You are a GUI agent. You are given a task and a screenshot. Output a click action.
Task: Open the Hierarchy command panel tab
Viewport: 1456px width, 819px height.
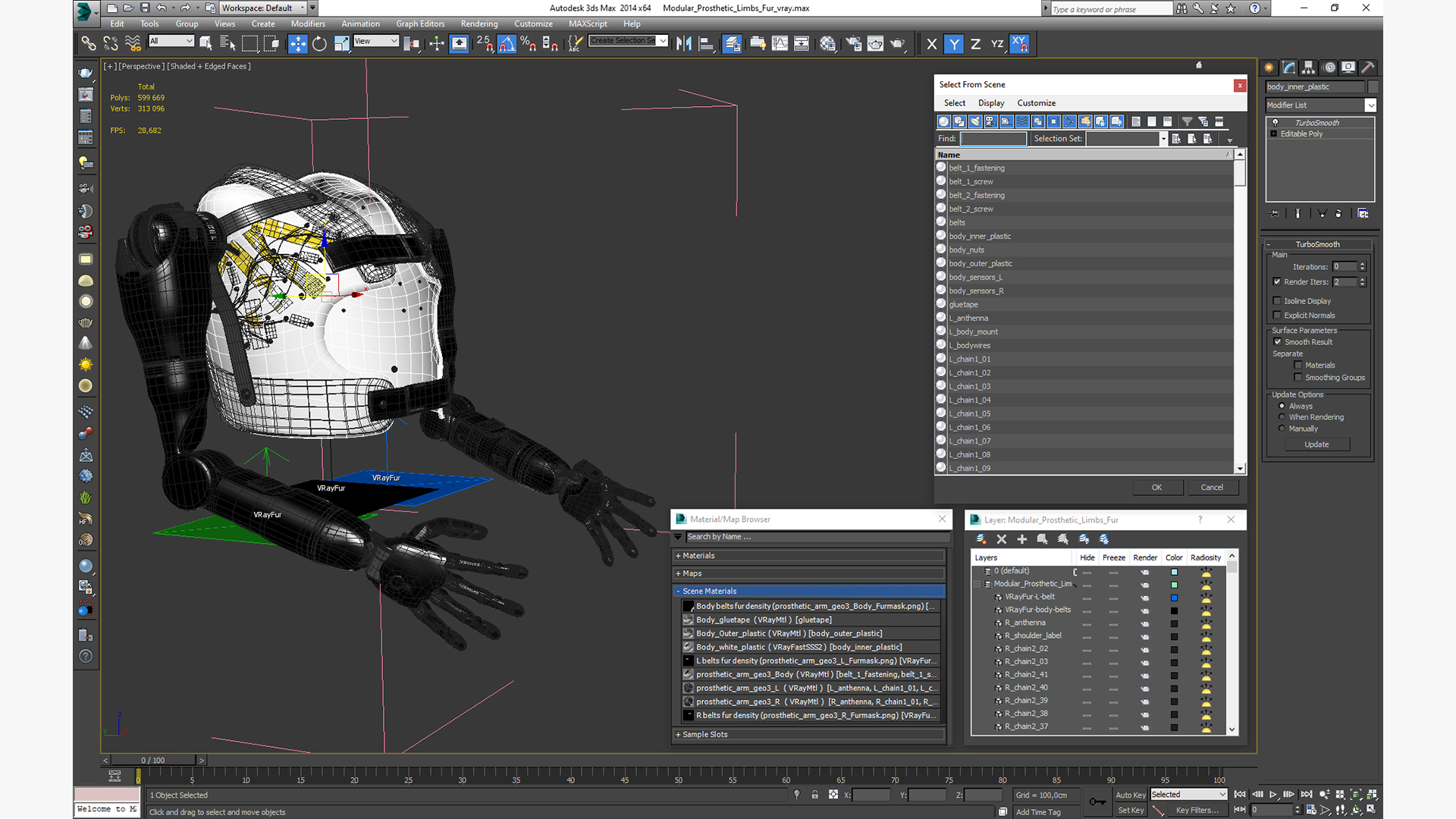[1309, 67]
